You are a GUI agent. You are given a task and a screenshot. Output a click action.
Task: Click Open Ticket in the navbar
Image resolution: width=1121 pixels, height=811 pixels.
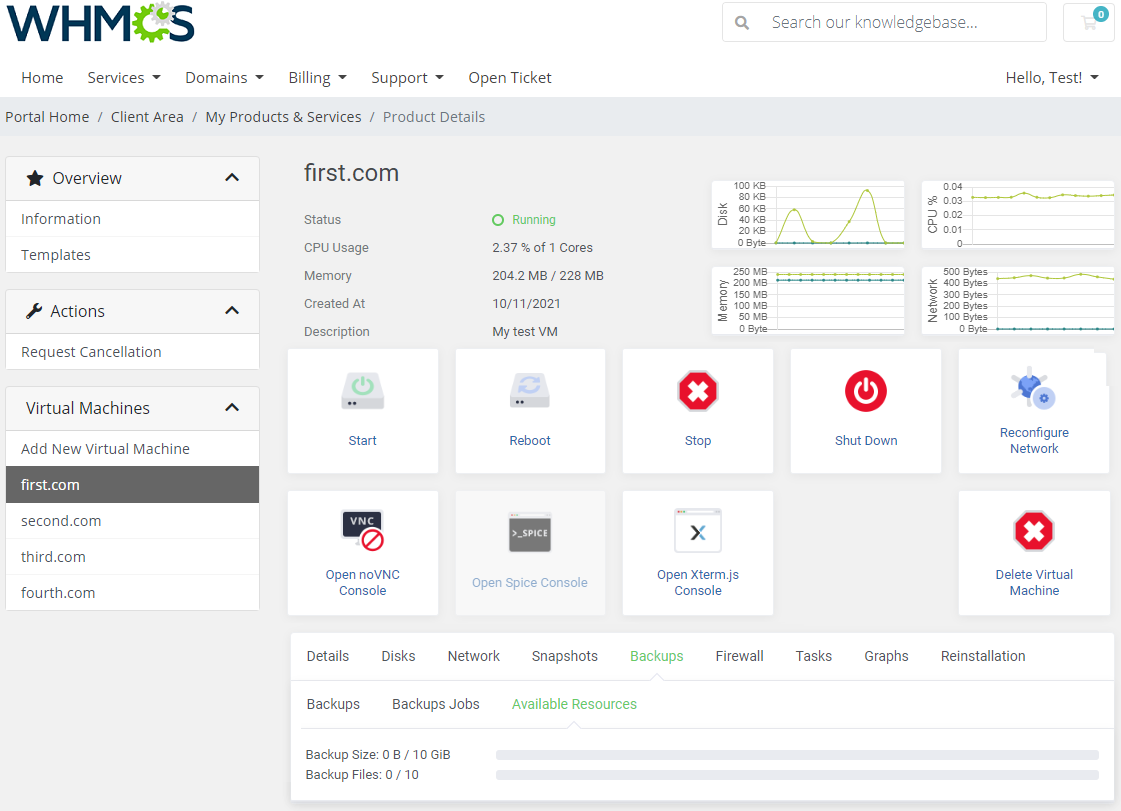[x=510, y=77]
